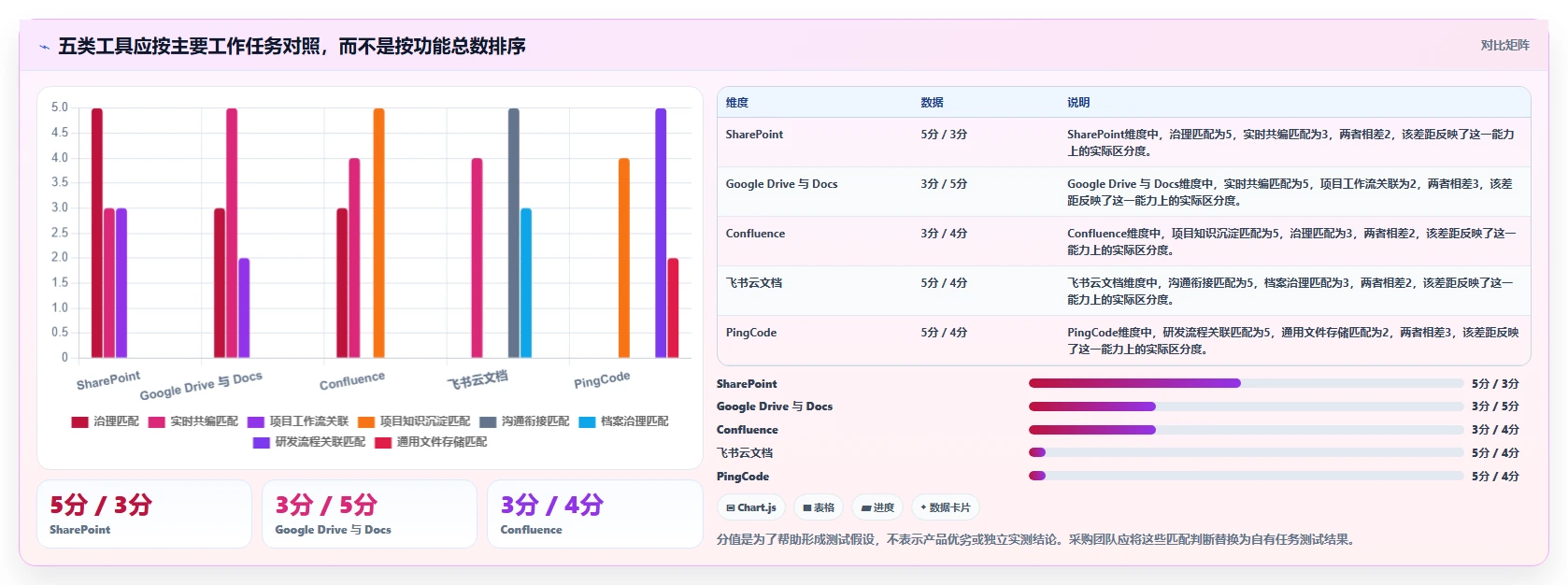The image size is (1568, 585).
Task: Click the orange Confluence bar in chart
Action: coord(378,233)
